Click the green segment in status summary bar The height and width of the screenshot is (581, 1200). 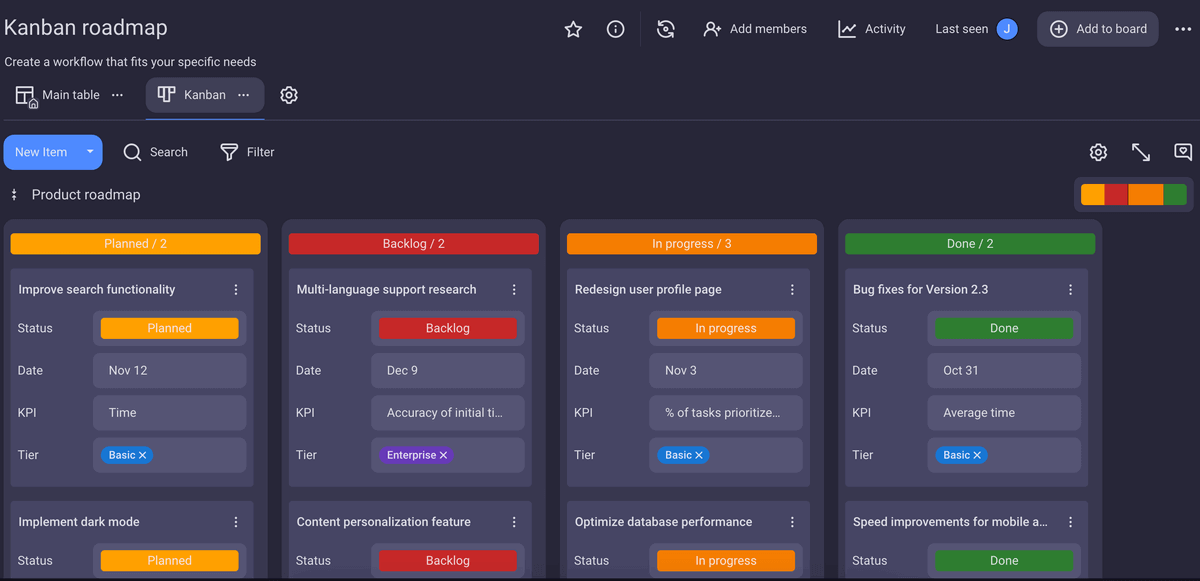[1175, 195]
